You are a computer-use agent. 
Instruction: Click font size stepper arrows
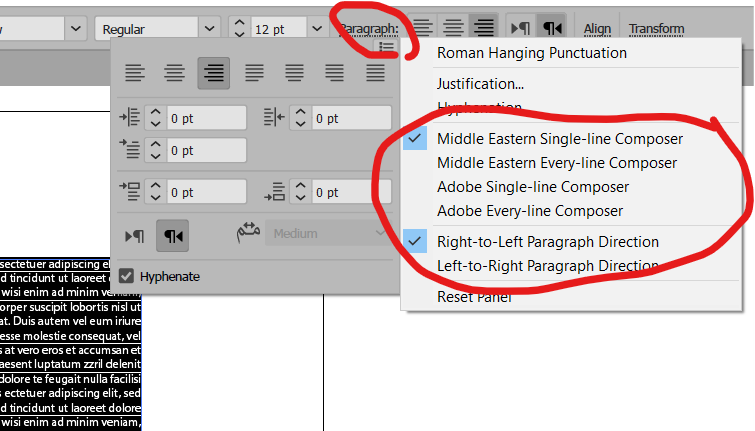pos(239,28)
